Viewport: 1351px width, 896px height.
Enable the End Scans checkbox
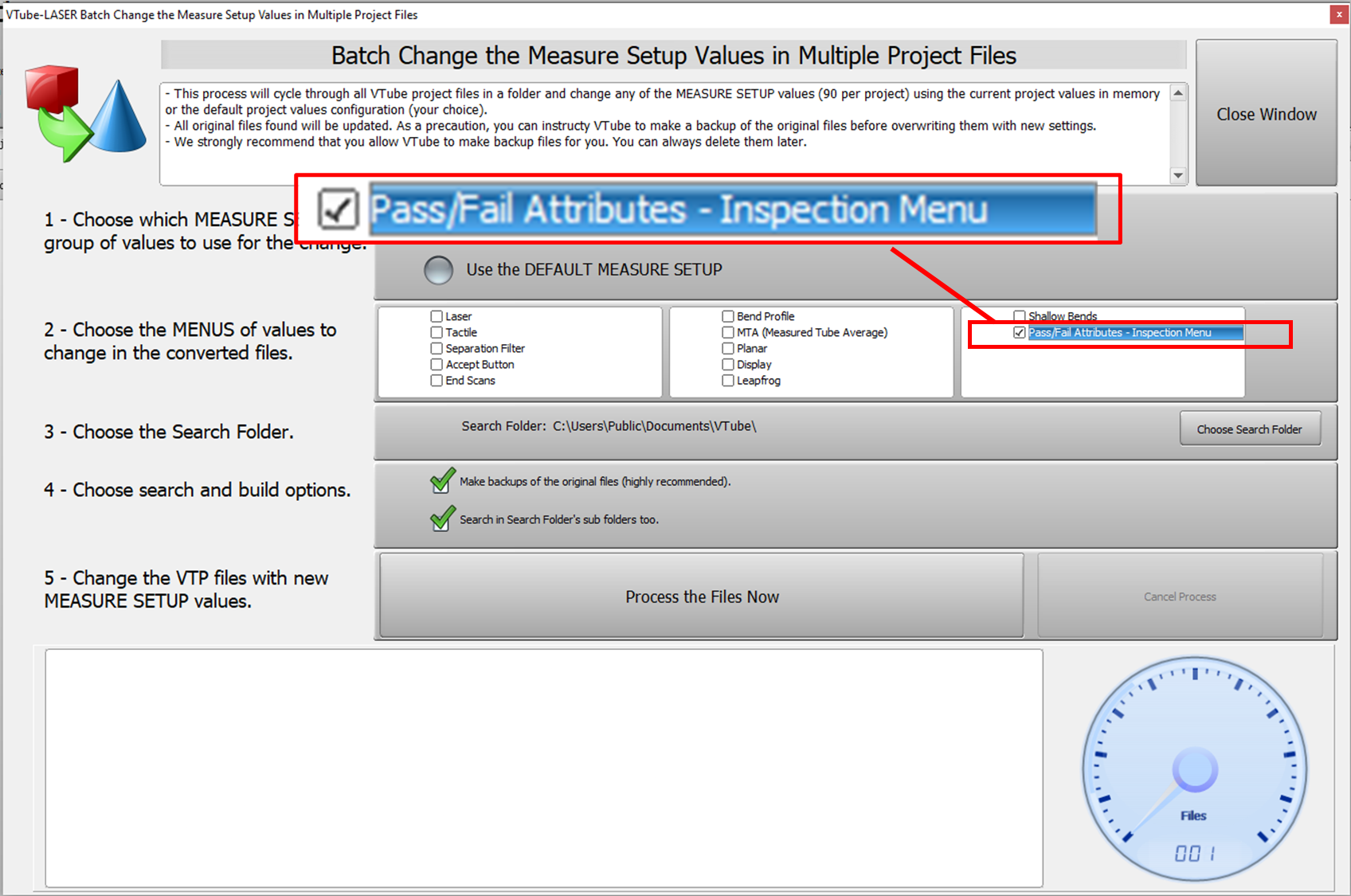[x=437, y=381]
